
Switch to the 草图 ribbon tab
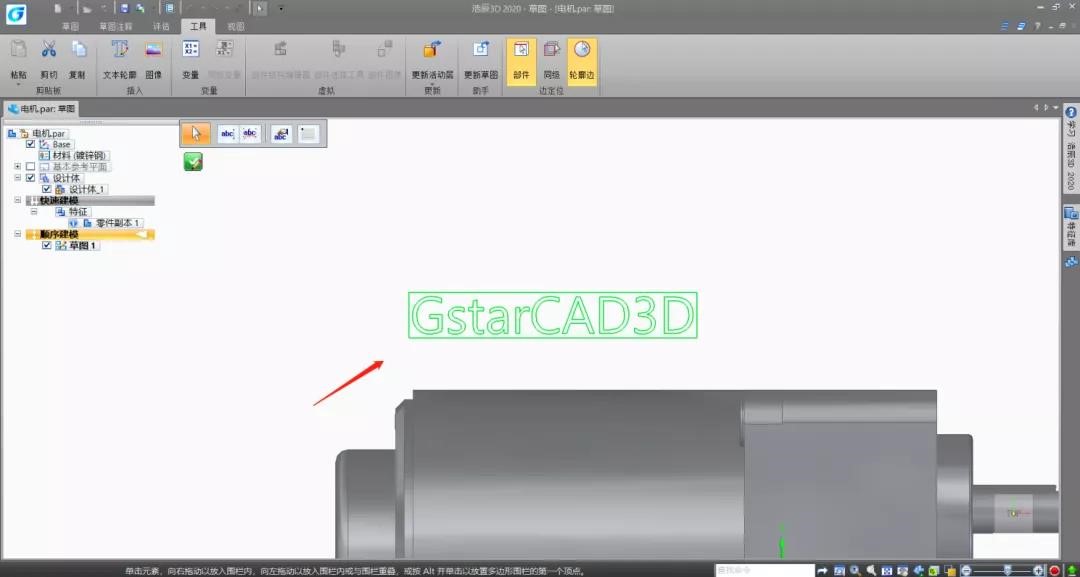pyautogui.click(x=70, y=27)
